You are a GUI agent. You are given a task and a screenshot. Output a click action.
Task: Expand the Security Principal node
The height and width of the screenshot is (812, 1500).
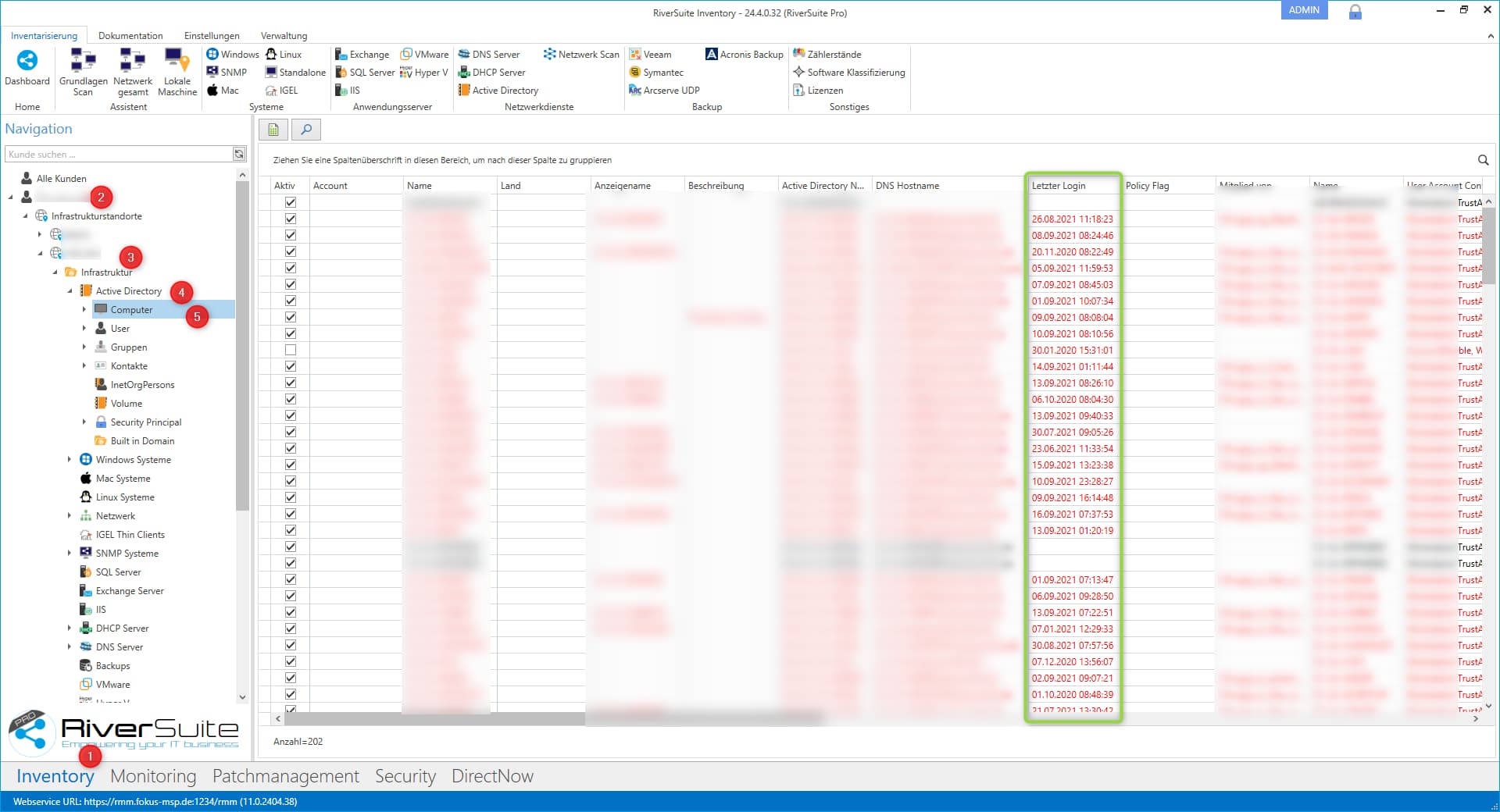(x=84, y=422)
